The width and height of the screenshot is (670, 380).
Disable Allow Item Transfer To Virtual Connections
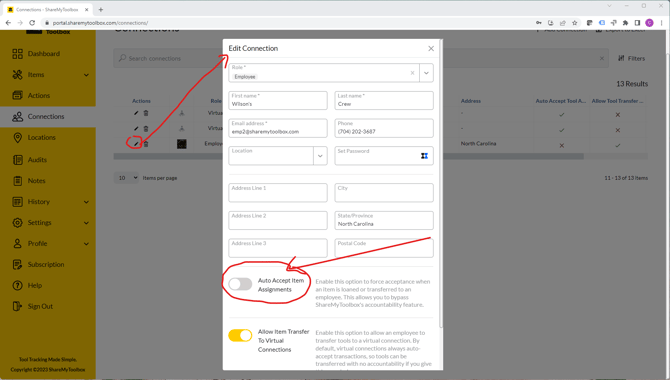(240, 336)
